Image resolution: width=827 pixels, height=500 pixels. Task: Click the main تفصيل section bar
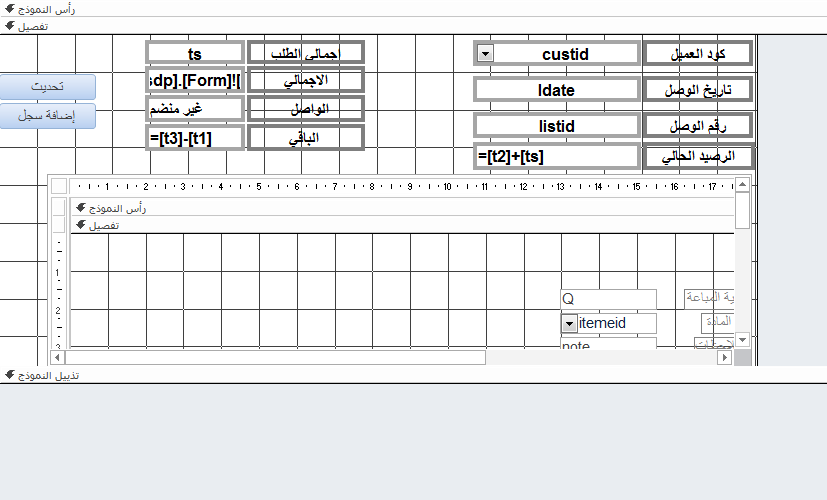click(414, 26)
